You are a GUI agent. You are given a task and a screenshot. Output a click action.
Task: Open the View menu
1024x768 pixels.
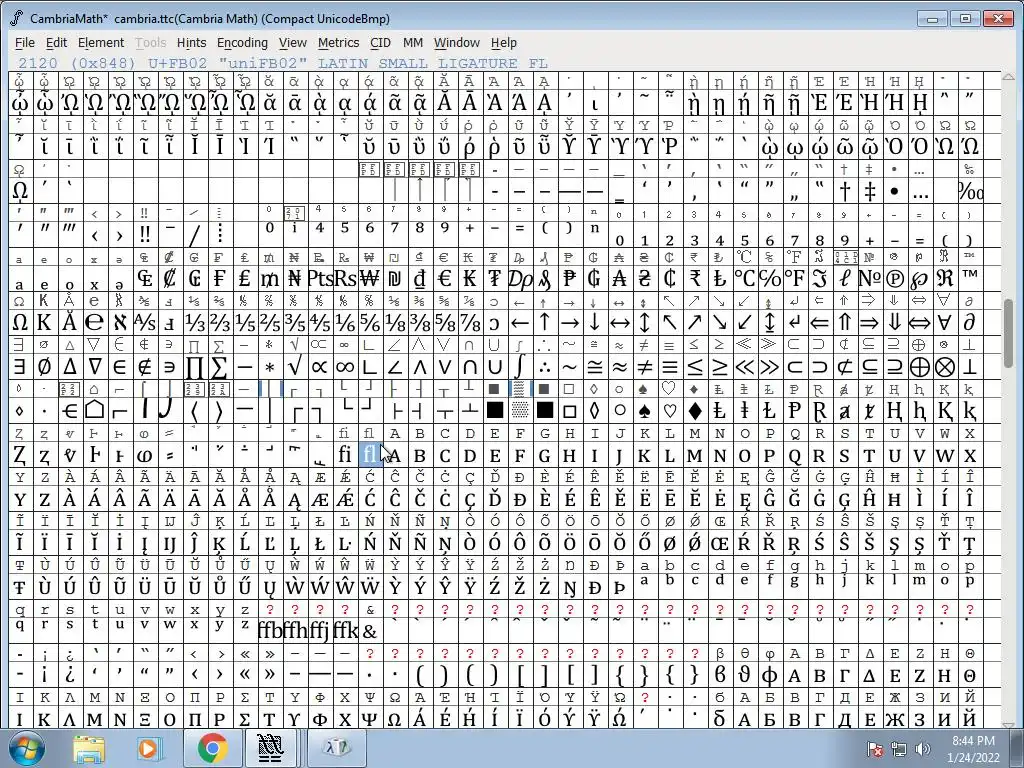click(293, 42)
